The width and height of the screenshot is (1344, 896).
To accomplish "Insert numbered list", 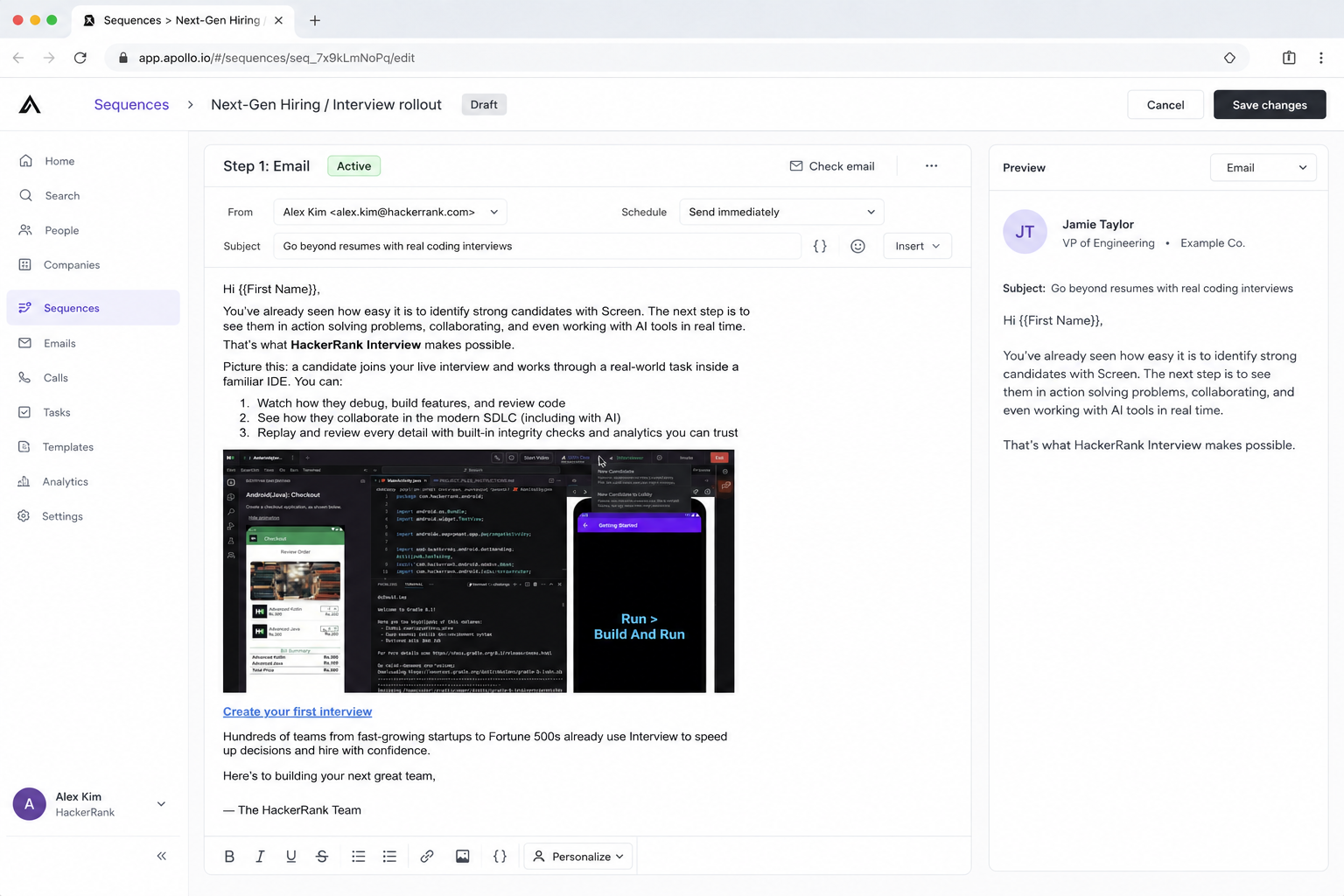I will click(x=389, y=857).
